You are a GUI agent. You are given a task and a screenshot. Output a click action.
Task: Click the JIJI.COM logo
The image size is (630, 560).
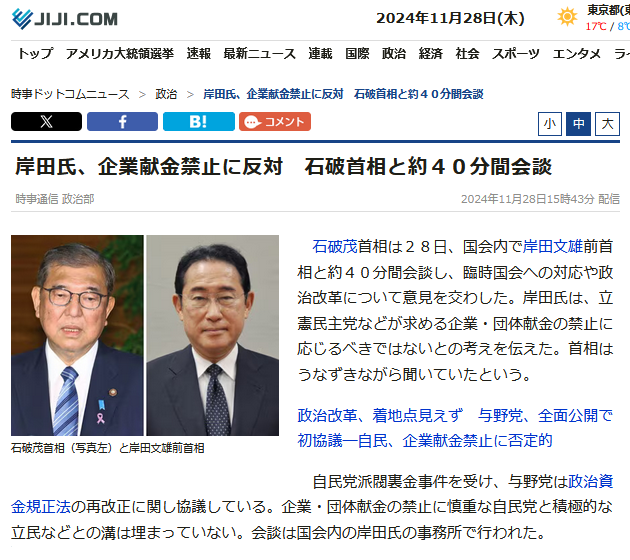[x=65, y=18]
